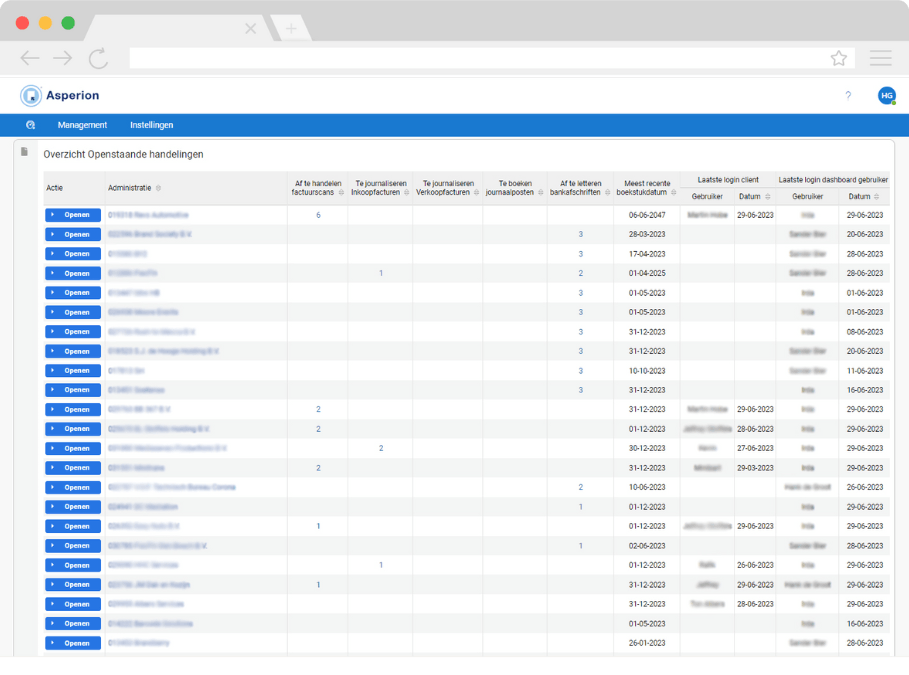Click the document icon in the left sidebar

coord(24,152)
